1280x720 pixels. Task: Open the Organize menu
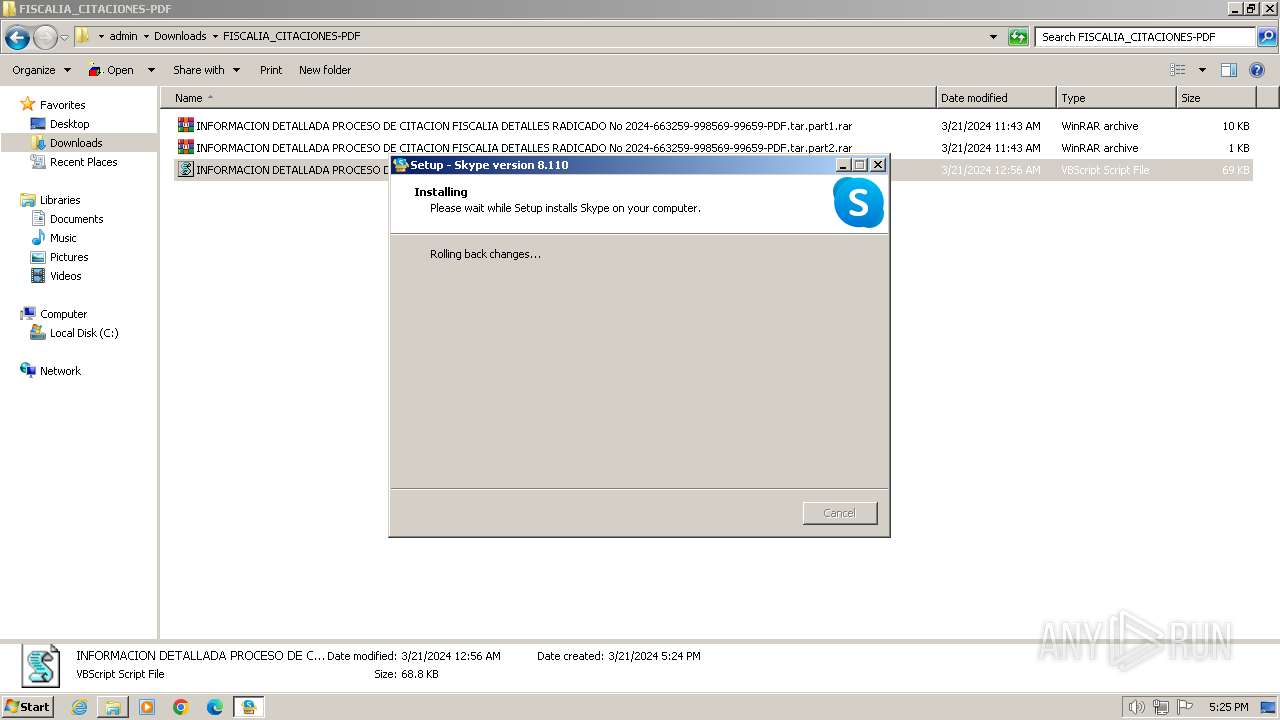click(41, 70)
